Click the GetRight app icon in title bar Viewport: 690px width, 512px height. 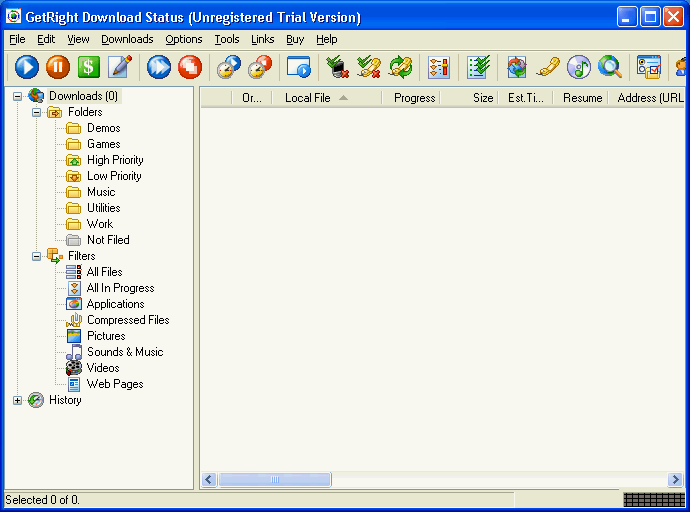[13, 16]
